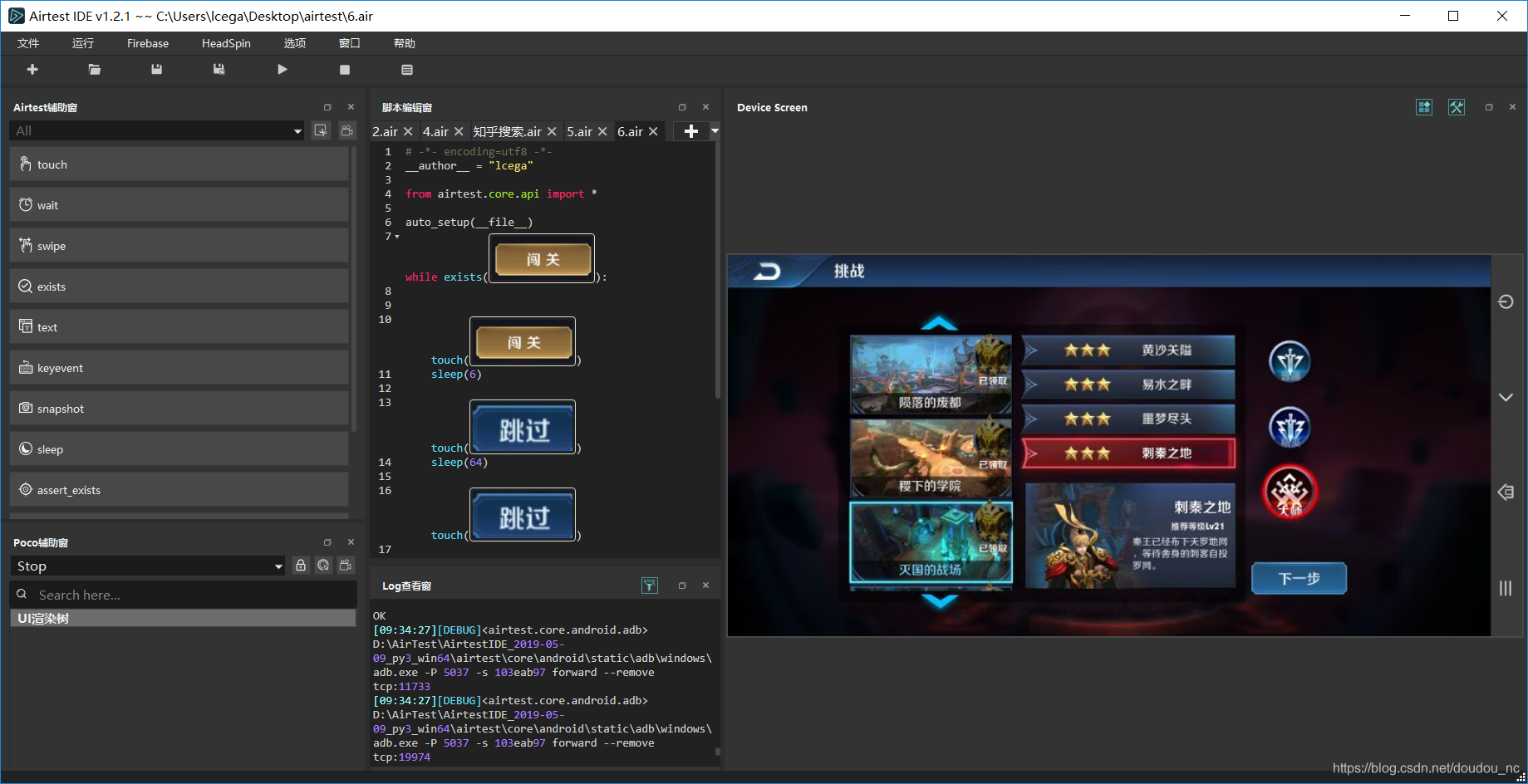
Task: Open the report viewer icon in toolbar
Action: coord(407,70)
